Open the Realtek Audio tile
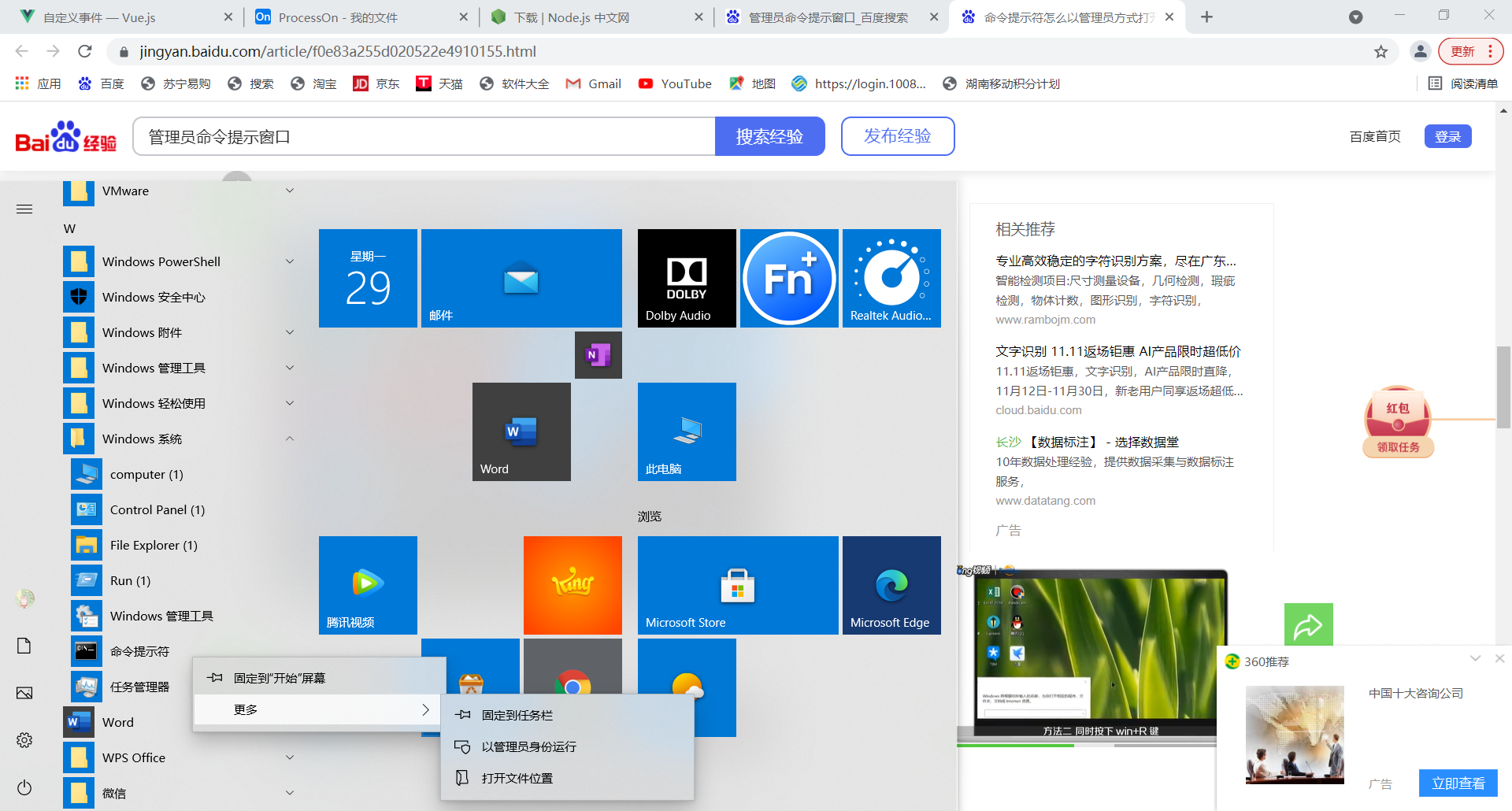 pyautogui.click(x=891, y=278)
